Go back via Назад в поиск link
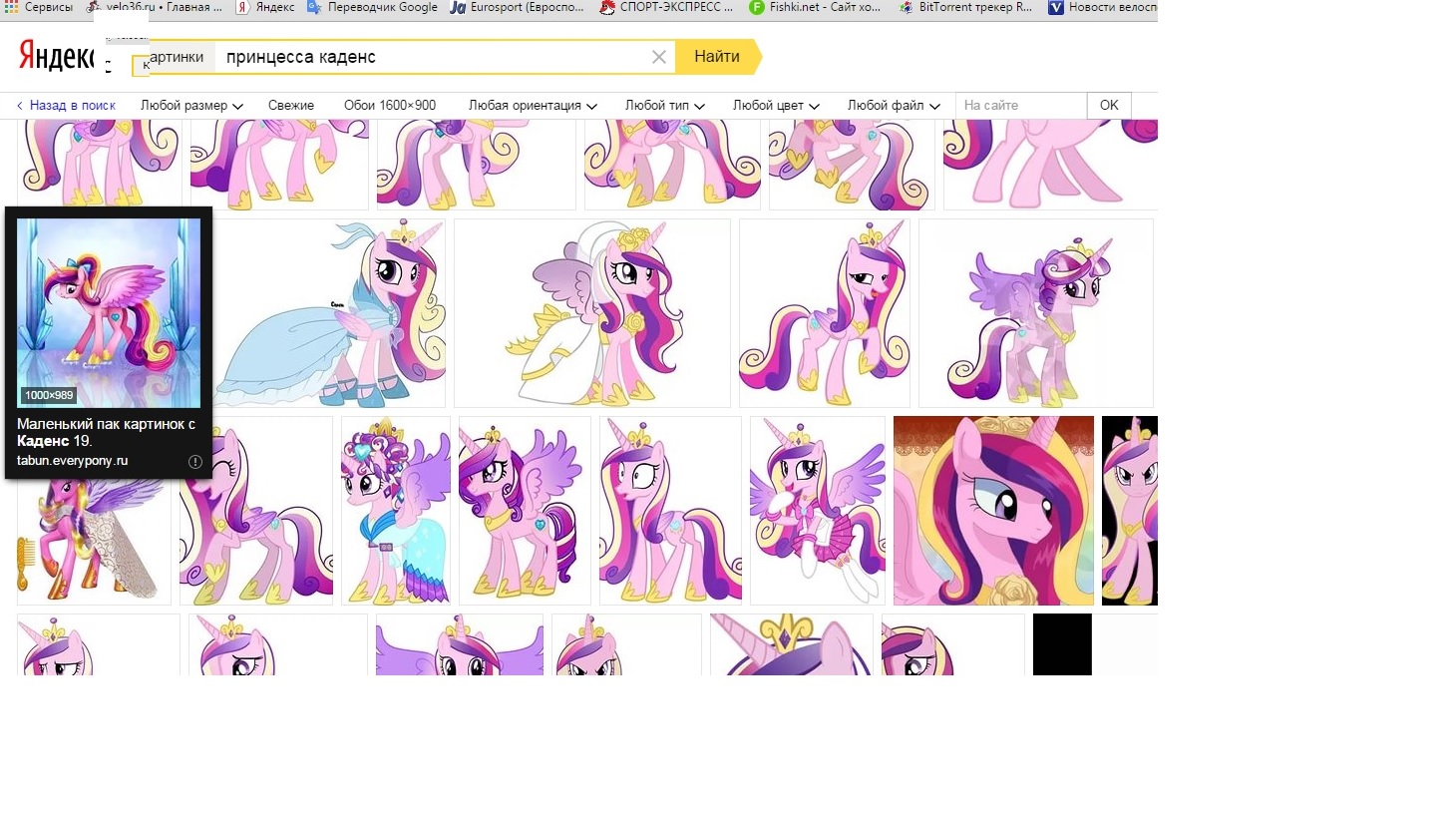The height and width of the screenshot is (819, 1456). point(66,105)
